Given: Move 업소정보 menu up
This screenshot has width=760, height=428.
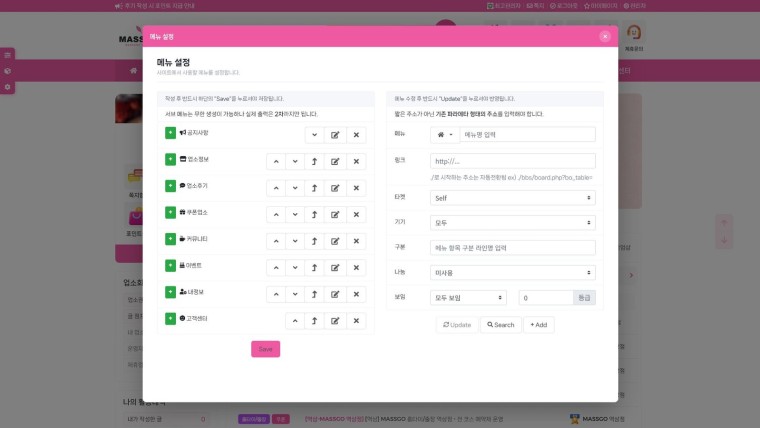Looking at the screenshot, I should 276,161.
